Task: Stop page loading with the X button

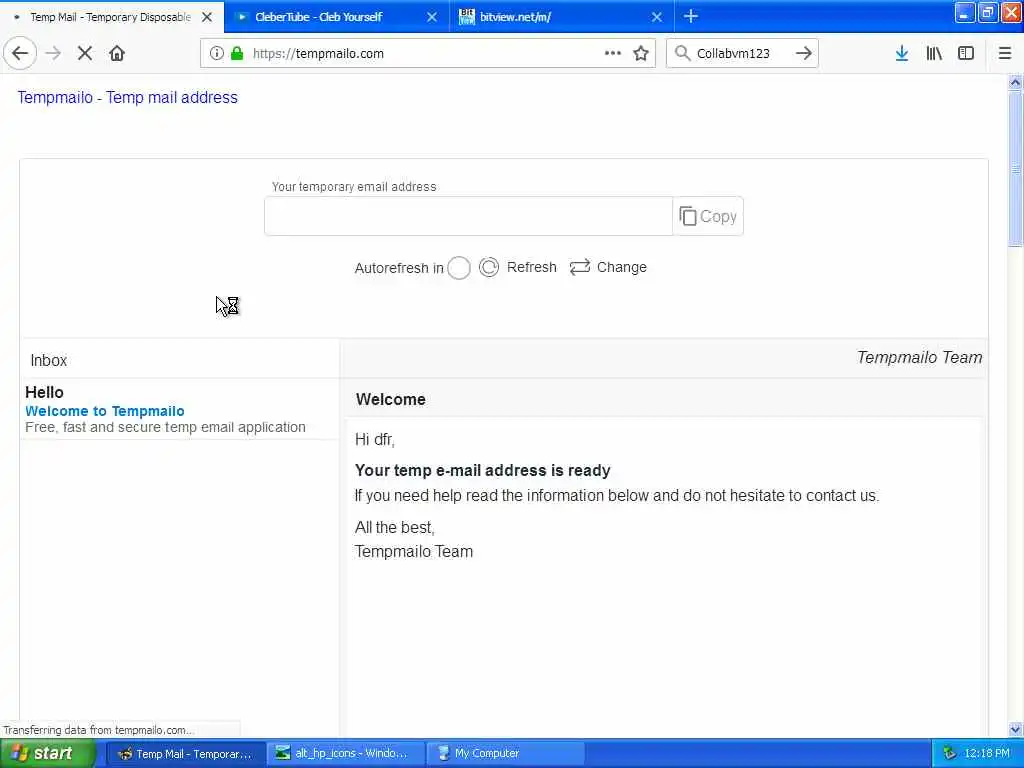Action: pyautogui.click(x=85, y=54)
